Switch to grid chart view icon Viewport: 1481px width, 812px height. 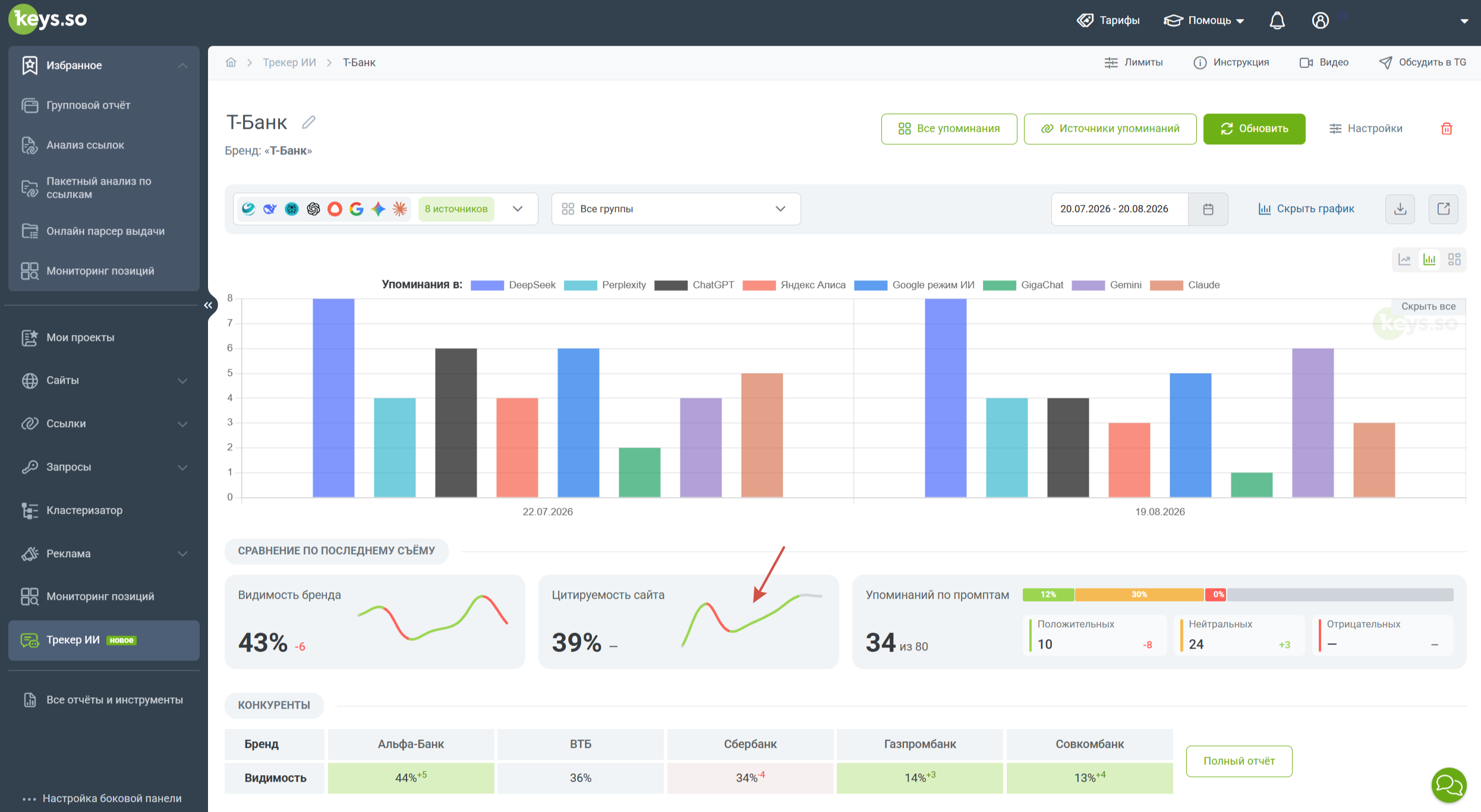(1454, 260)
